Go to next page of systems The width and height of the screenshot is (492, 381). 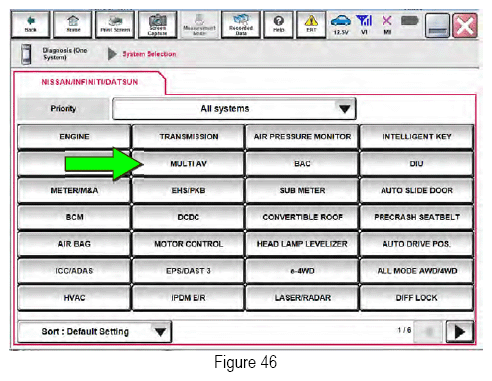(459, 332)
